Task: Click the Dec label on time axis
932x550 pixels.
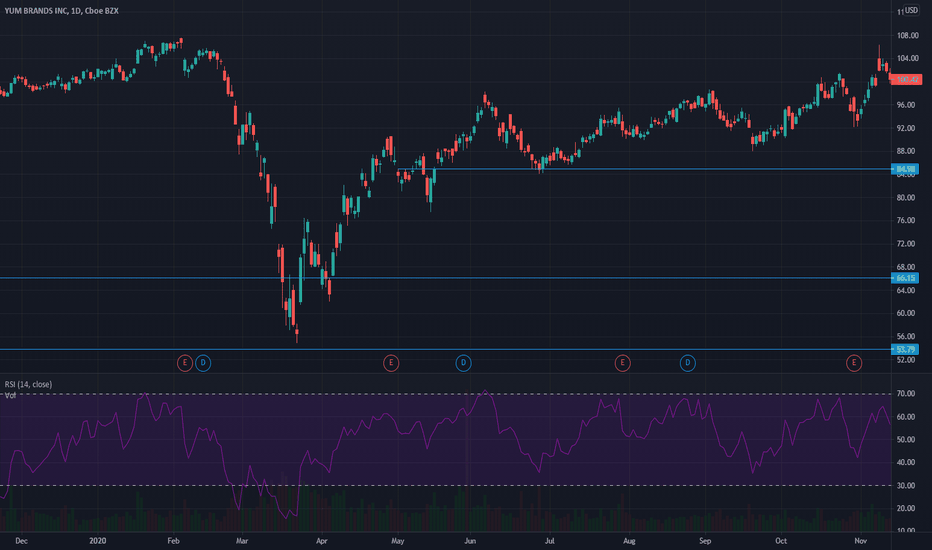Action: pos(21,541)
